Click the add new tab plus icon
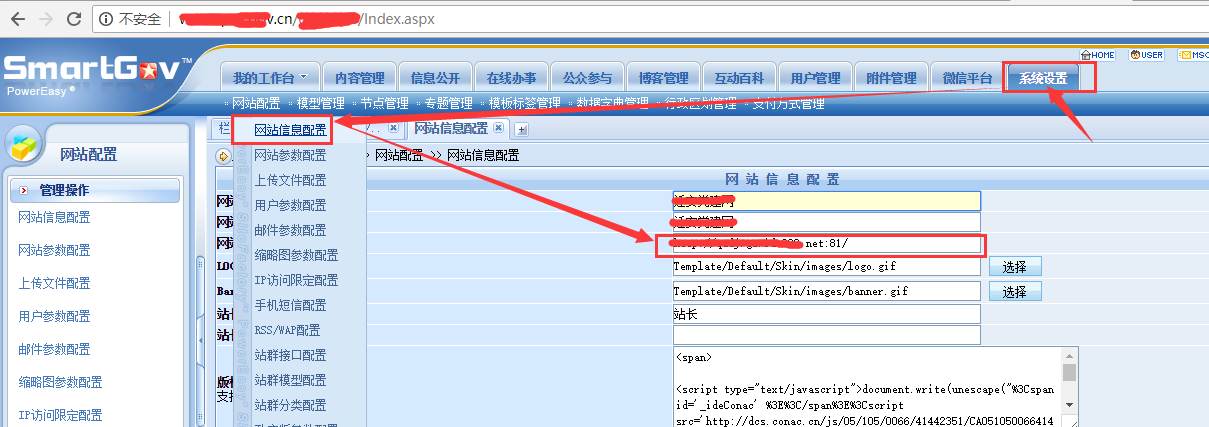Viewport: 1209px width, 427px height. (521, 129)
